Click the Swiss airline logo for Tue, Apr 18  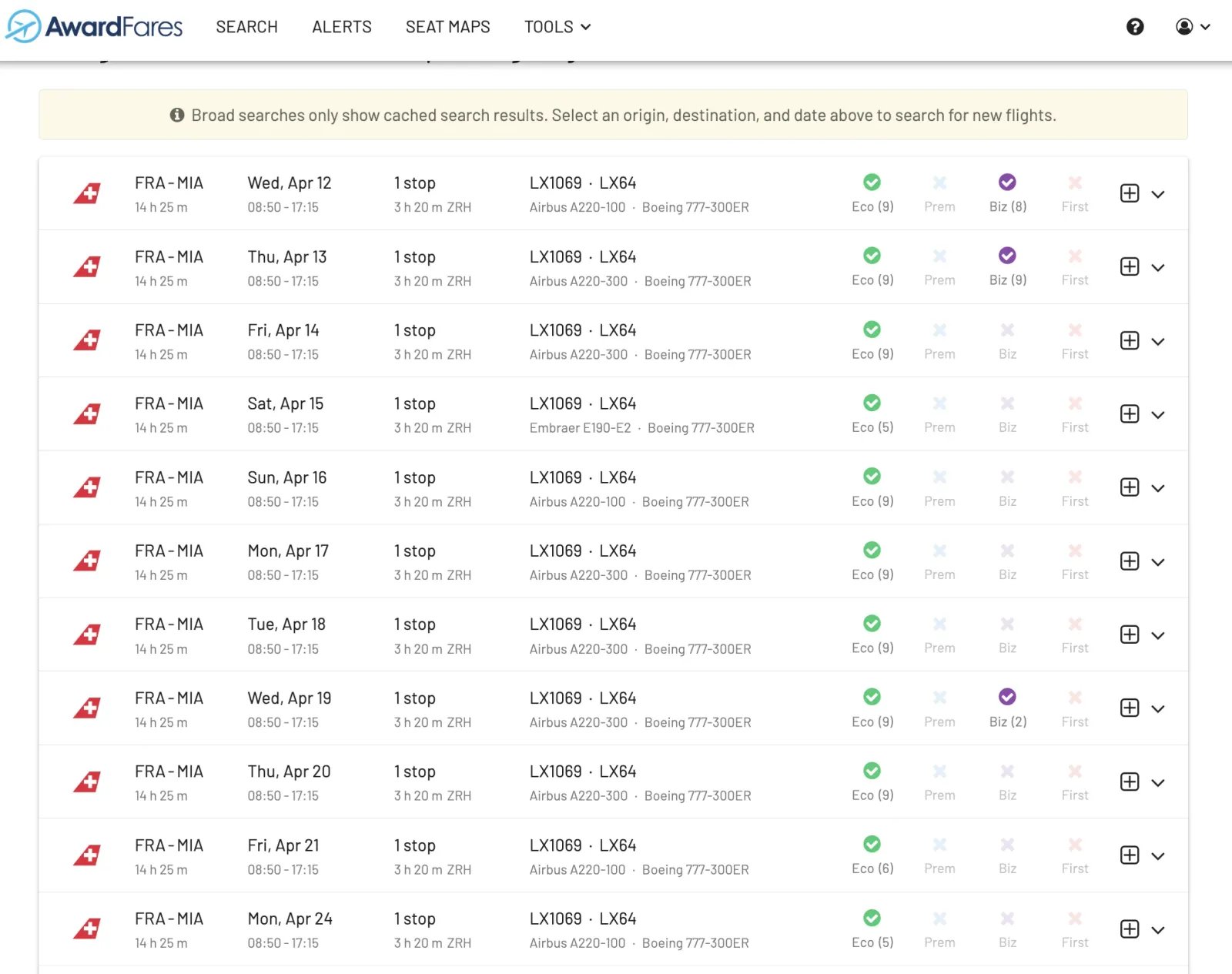coord(87,634)
